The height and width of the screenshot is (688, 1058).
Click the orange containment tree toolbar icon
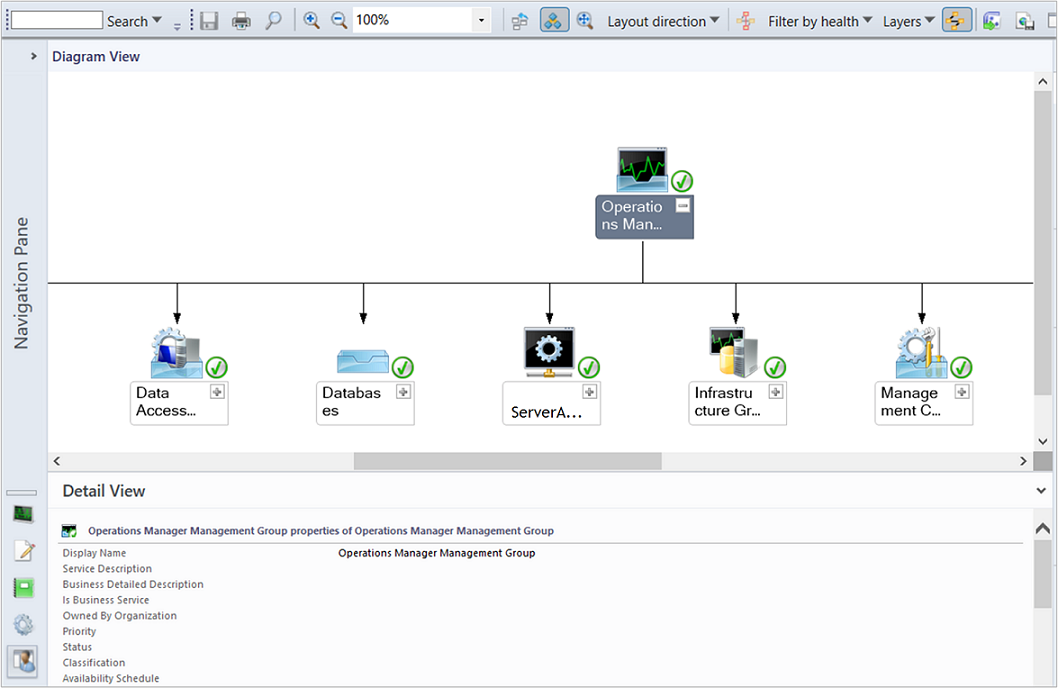pos(746,21)
